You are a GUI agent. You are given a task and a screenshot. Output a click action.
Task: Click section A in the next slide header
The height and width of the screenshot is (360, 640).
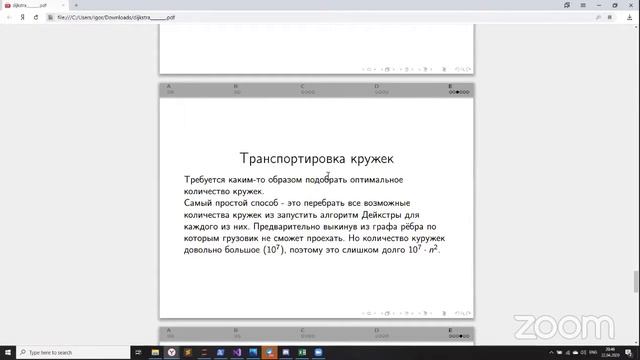(169, 330)
